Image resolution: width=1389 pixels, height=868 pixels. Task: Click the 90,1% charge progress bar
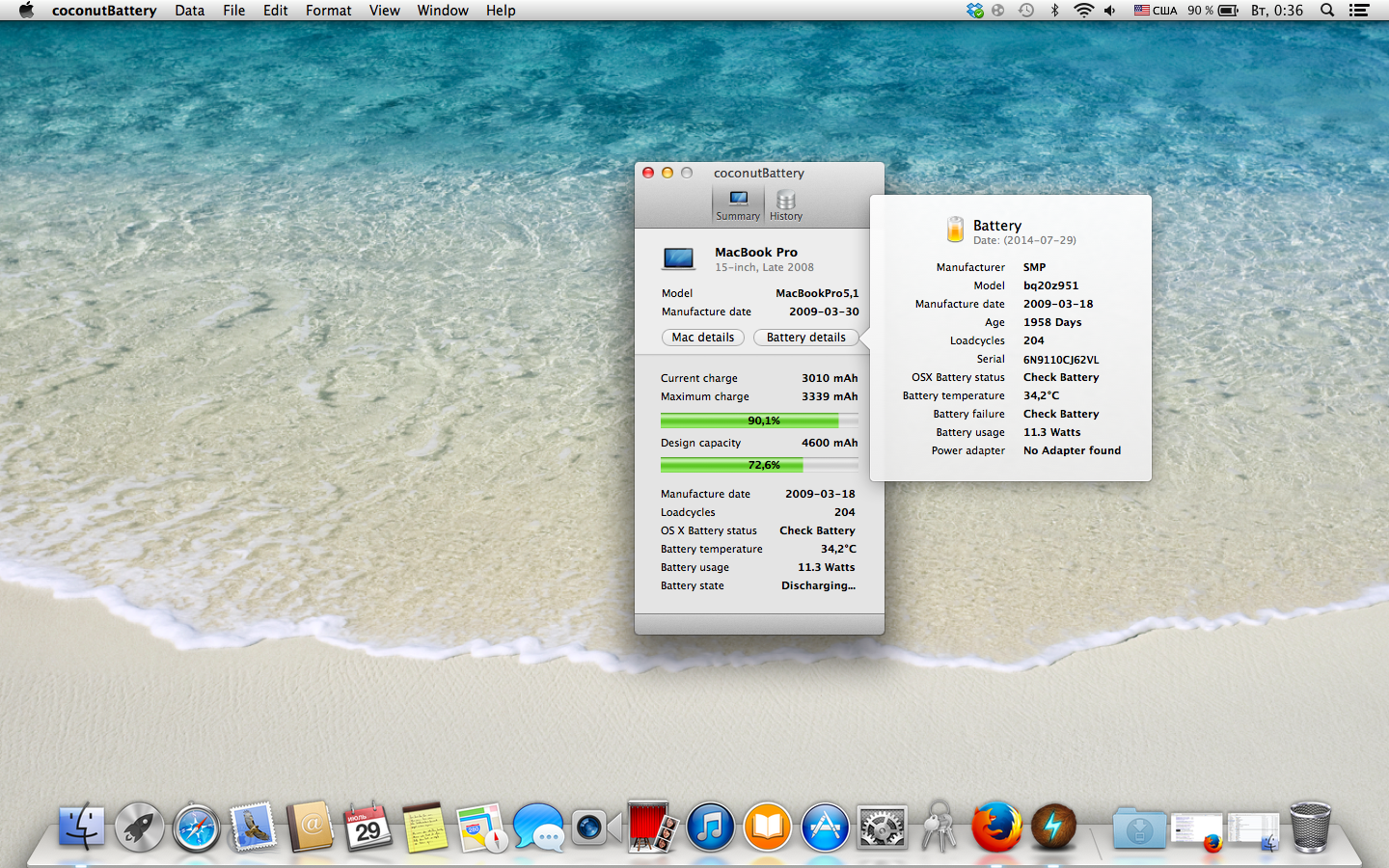759,420
